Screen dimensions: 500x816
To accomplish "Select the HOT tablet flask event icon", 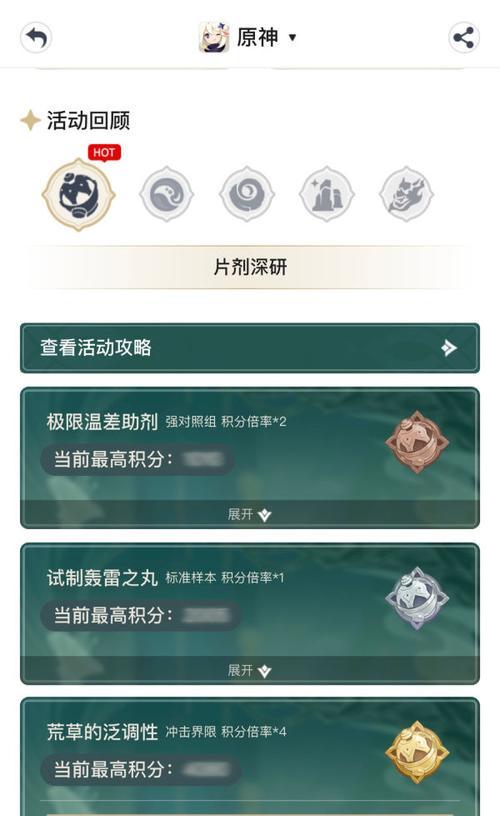I will coord(79,194).
